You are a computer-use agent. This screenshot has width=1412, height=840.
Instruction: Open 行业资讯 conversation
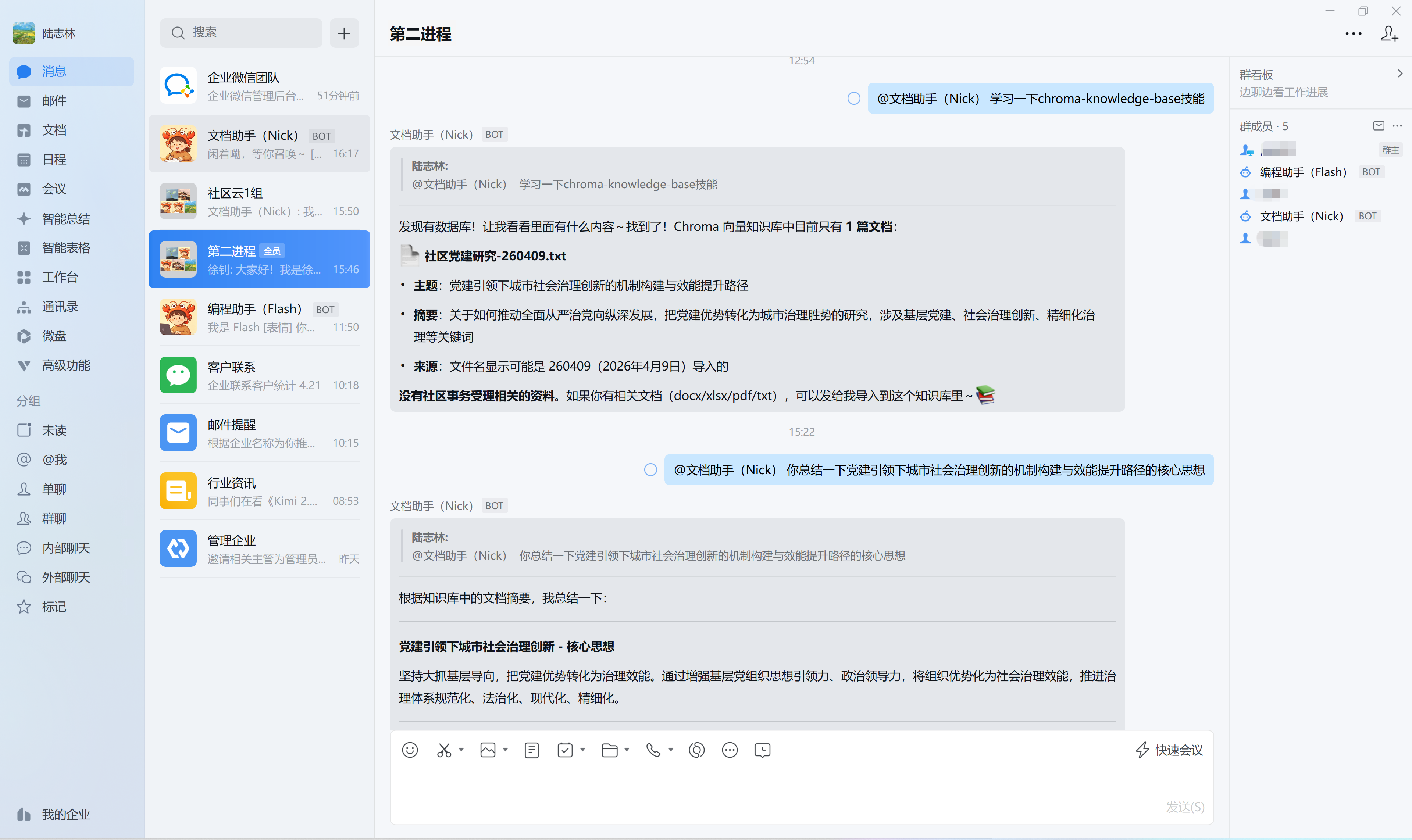(x=259, y=492)
